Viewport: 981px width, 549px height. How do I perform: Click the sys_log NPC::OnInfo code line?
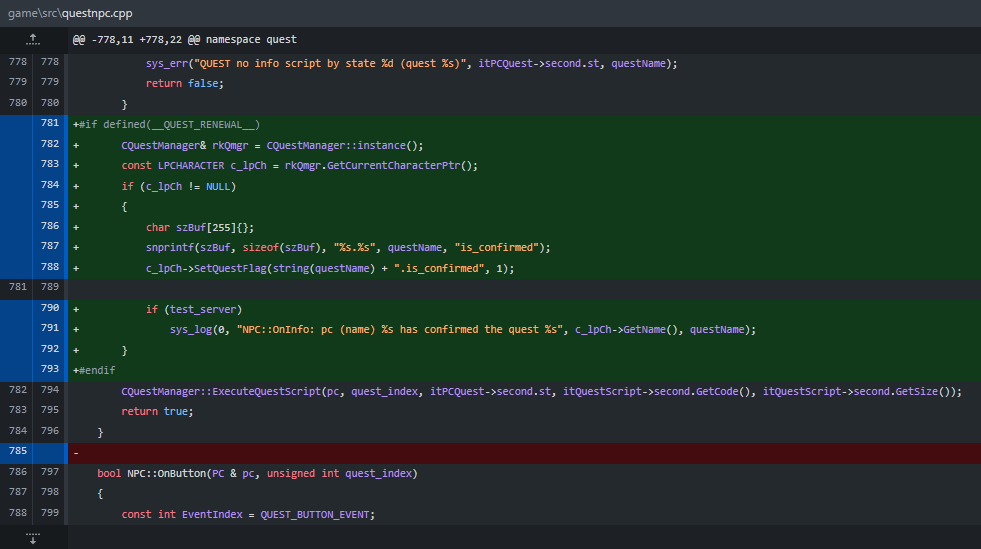[462, 329]
